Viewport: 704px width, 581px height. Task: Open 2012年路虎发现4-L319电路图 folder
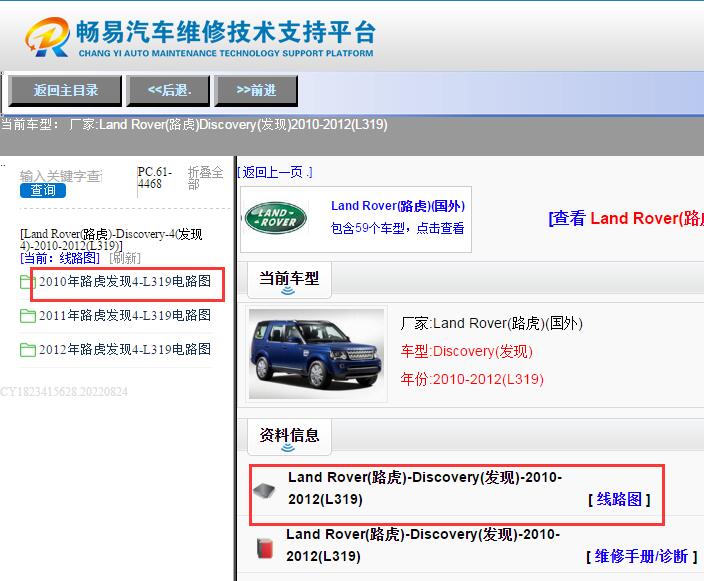[125, 349]
